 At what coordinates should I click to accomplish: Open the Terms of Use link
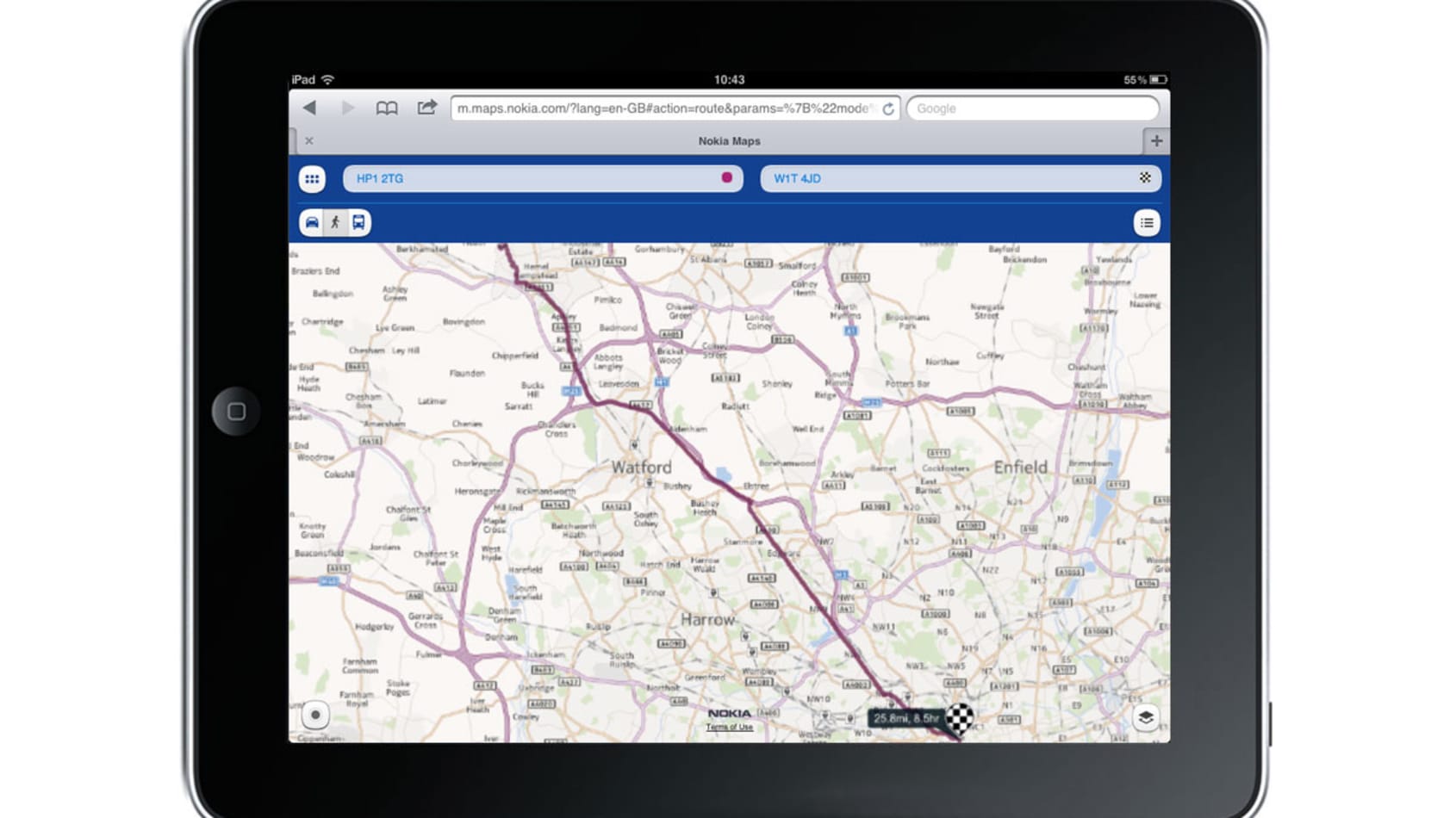click(x=729, y=727)
